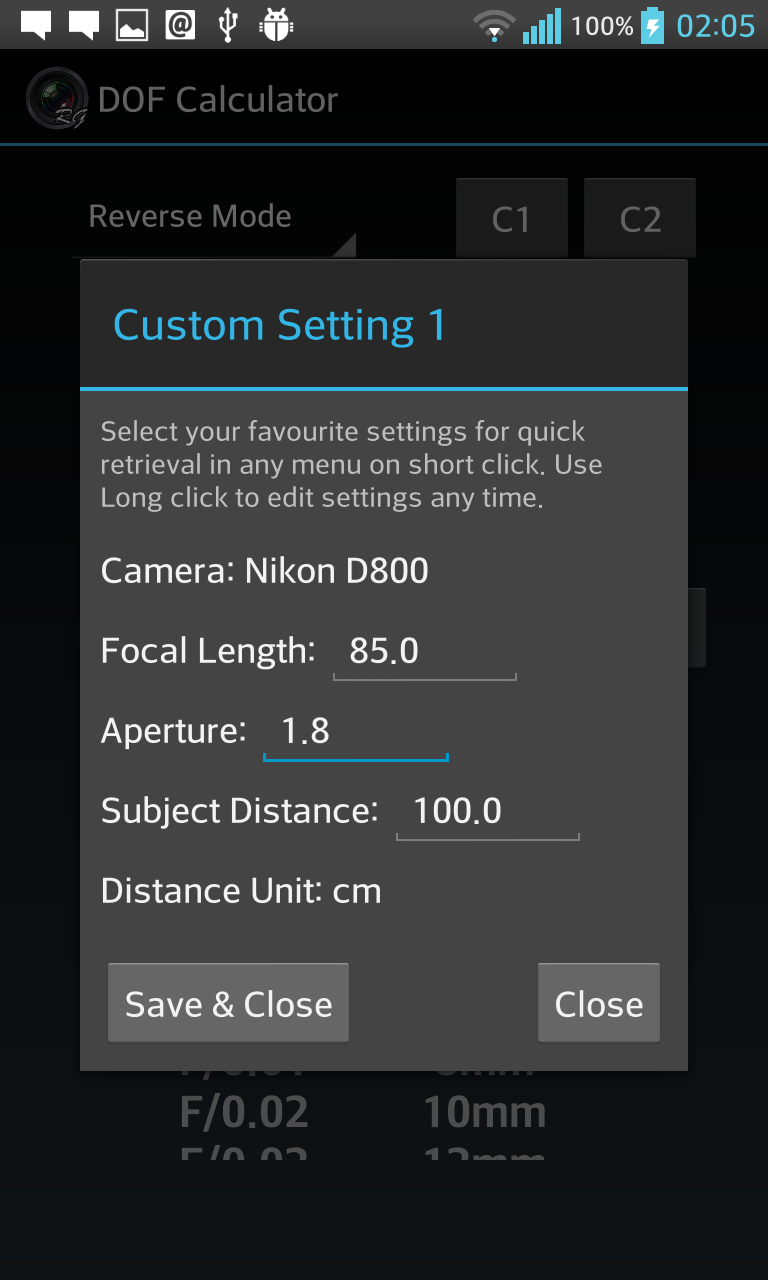Screen dimensions: 768x1280
Task: Tap the email @ notification icon
Action: pos(181,25)
